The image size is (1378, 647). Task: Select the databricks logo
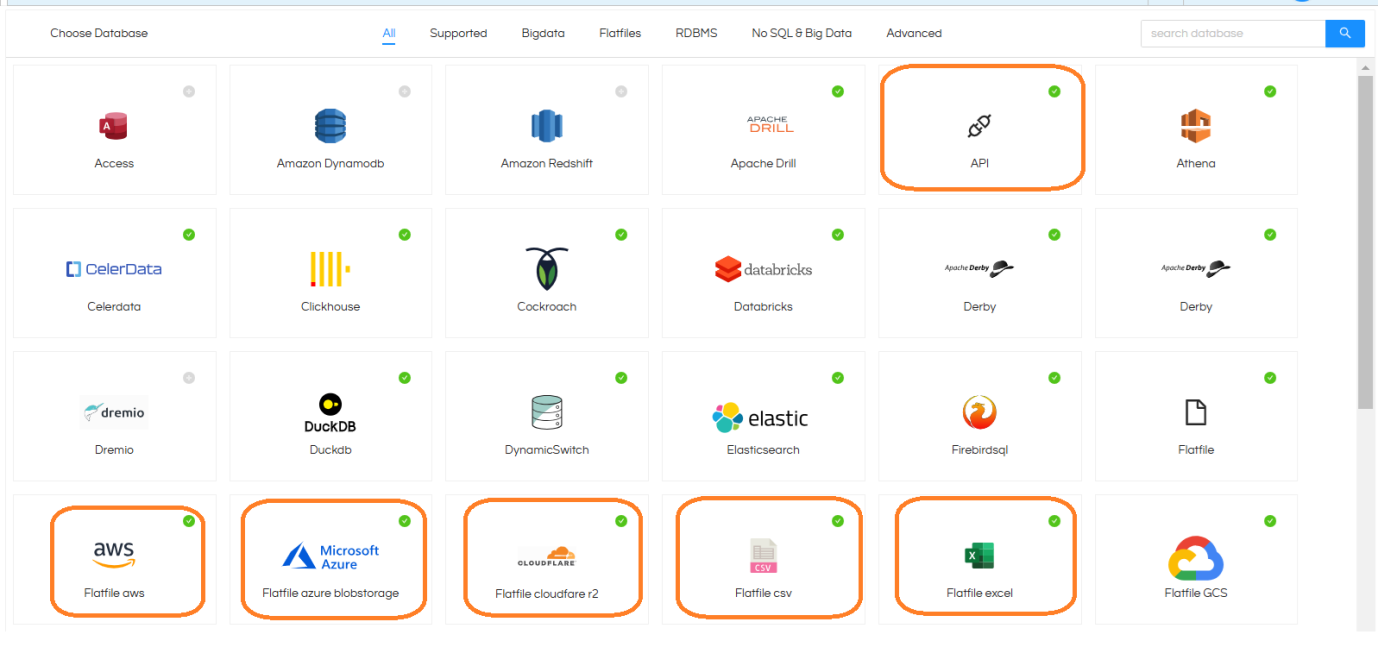pyautogui.click(x=763, y=269)
